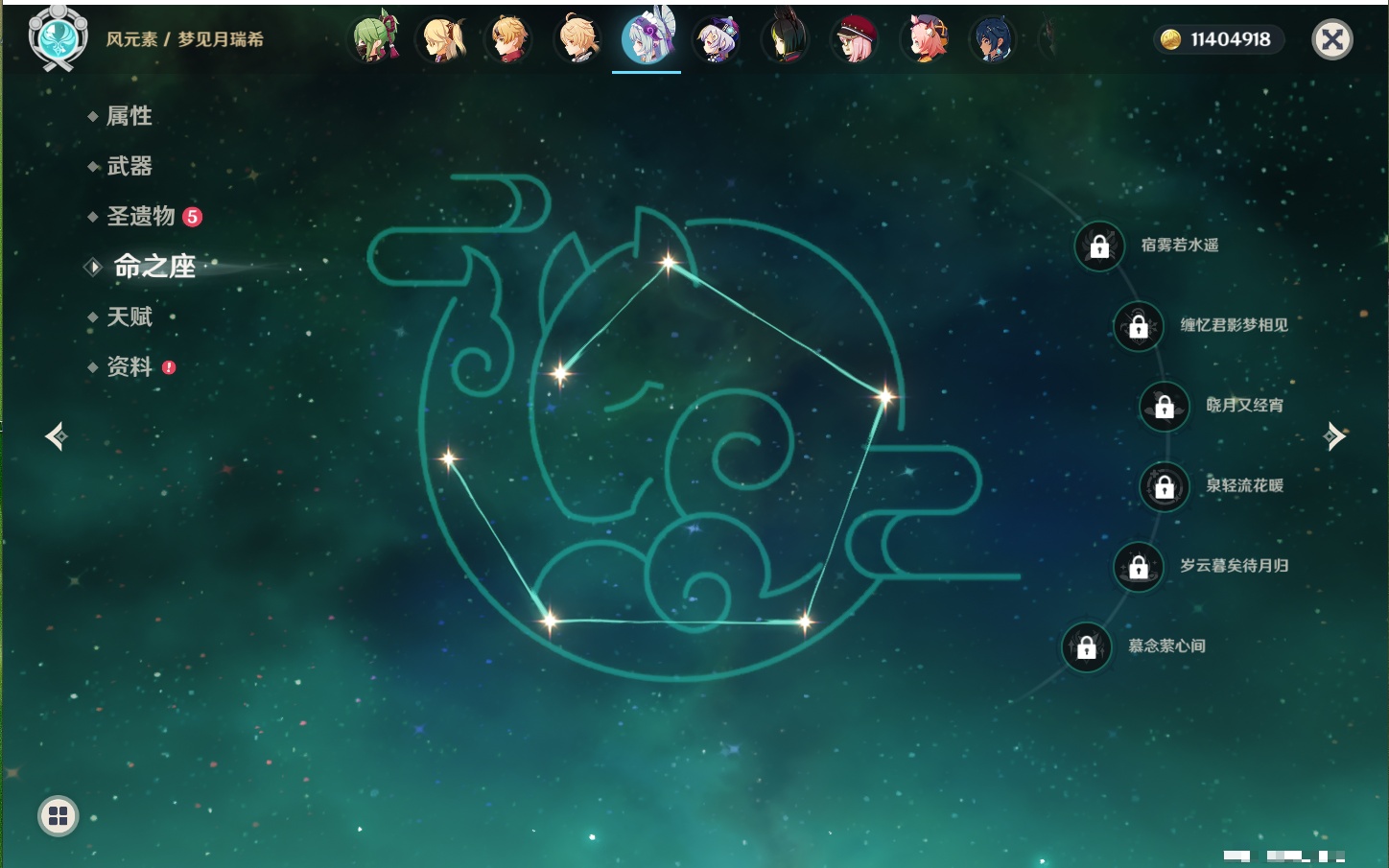Select the red-beret pink-haired character portrait

pyautogui.click(x=854, y=39)
